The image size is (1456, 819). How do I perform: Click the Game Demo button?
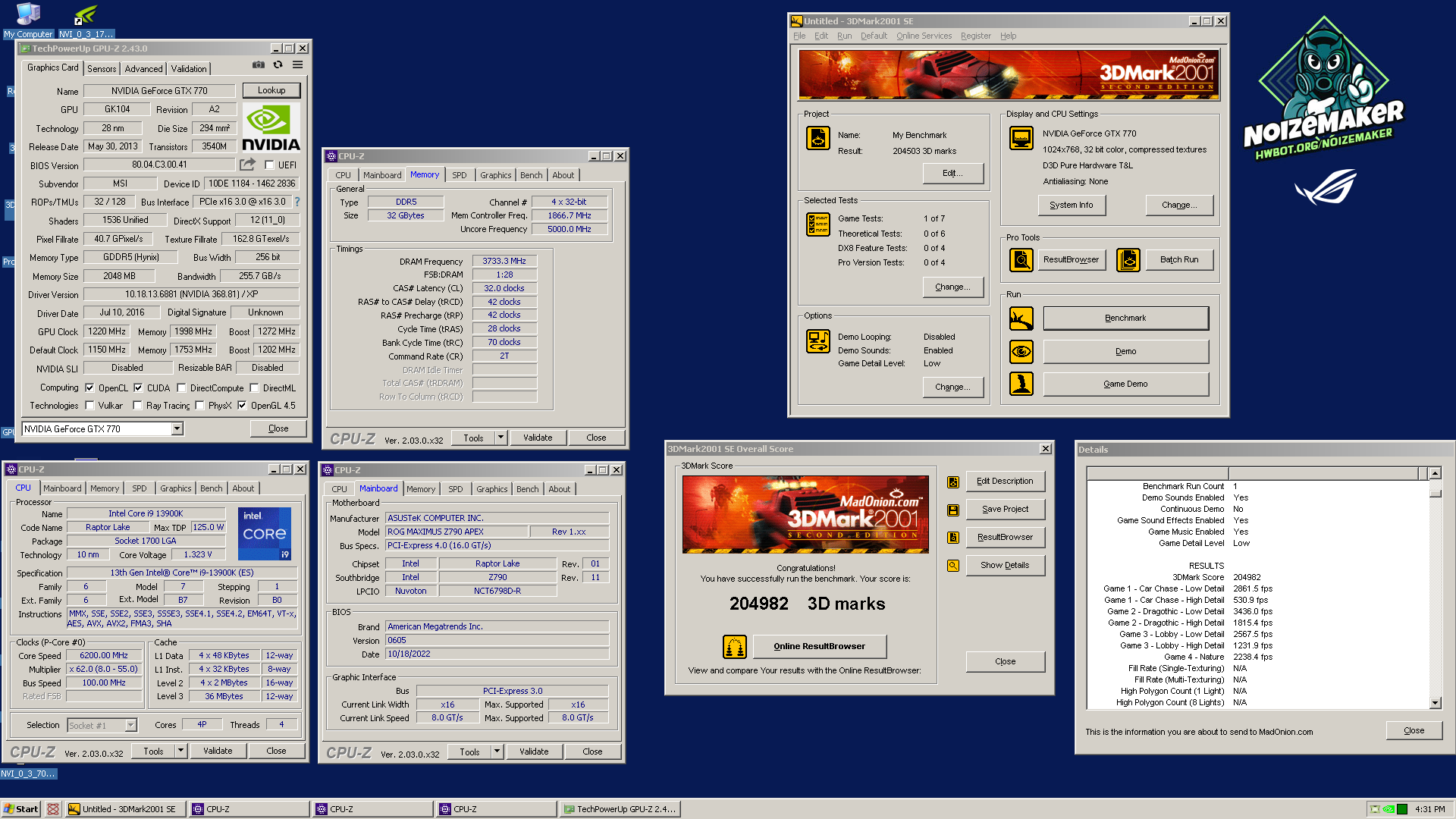(1126, 384)
